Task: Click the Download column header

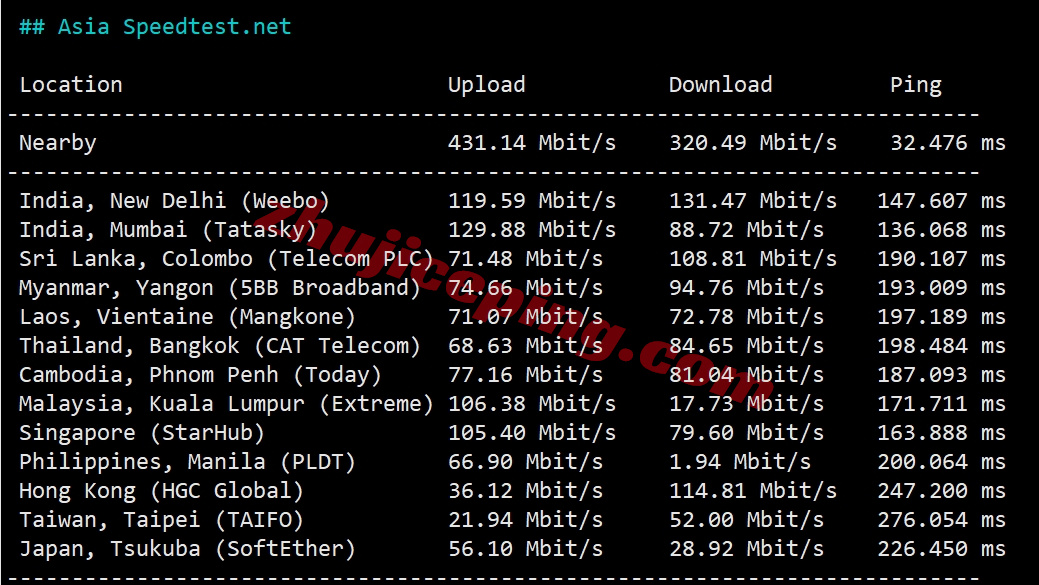Action: click(x=720, y=85)
